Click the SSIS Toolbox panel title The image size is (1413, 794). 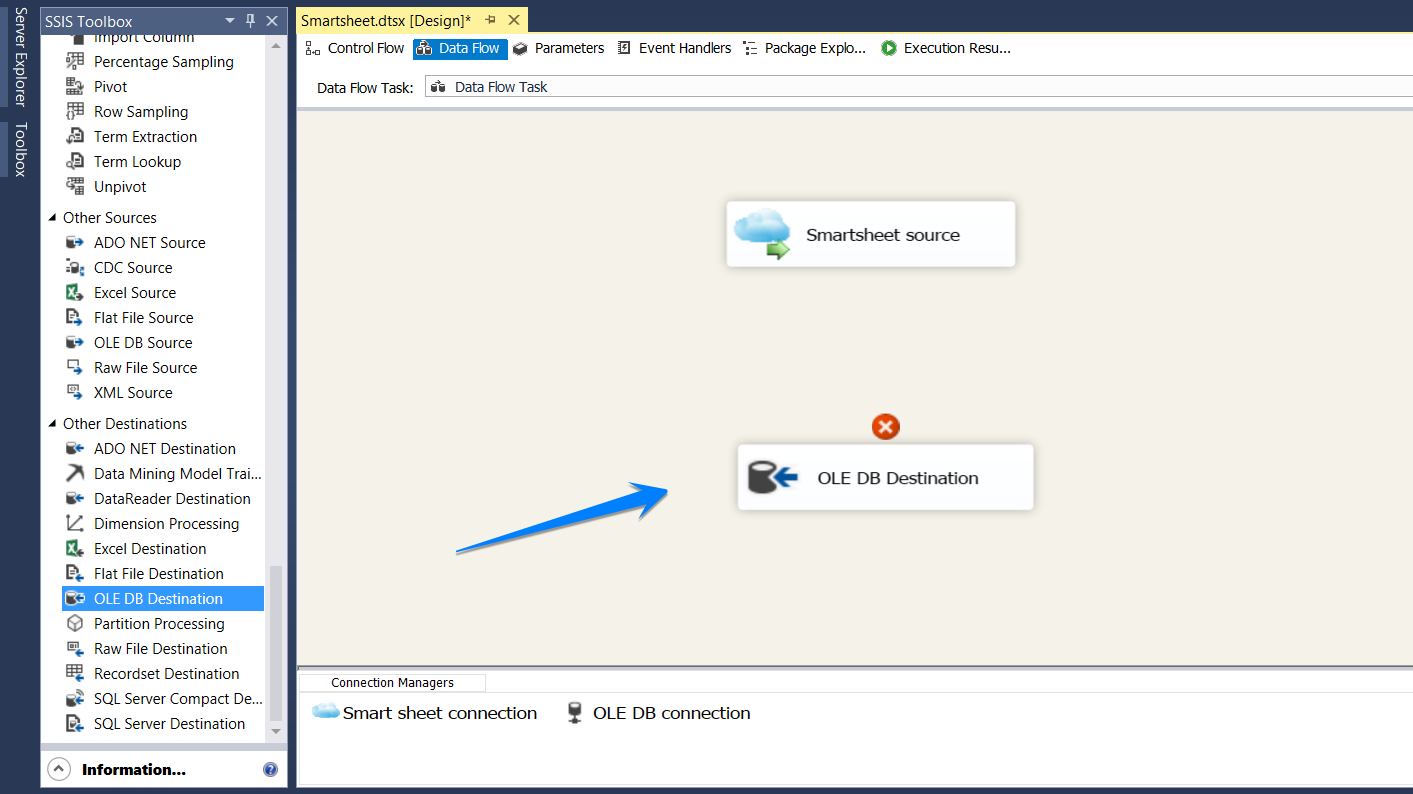coord(88,21)
